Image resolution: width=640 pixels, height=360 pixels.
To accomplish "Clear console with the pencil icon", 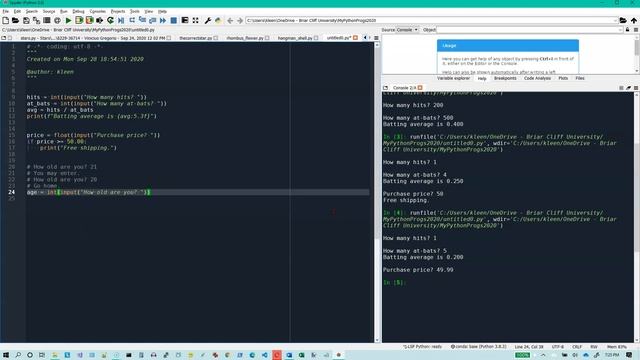I will tap(629, 88).
